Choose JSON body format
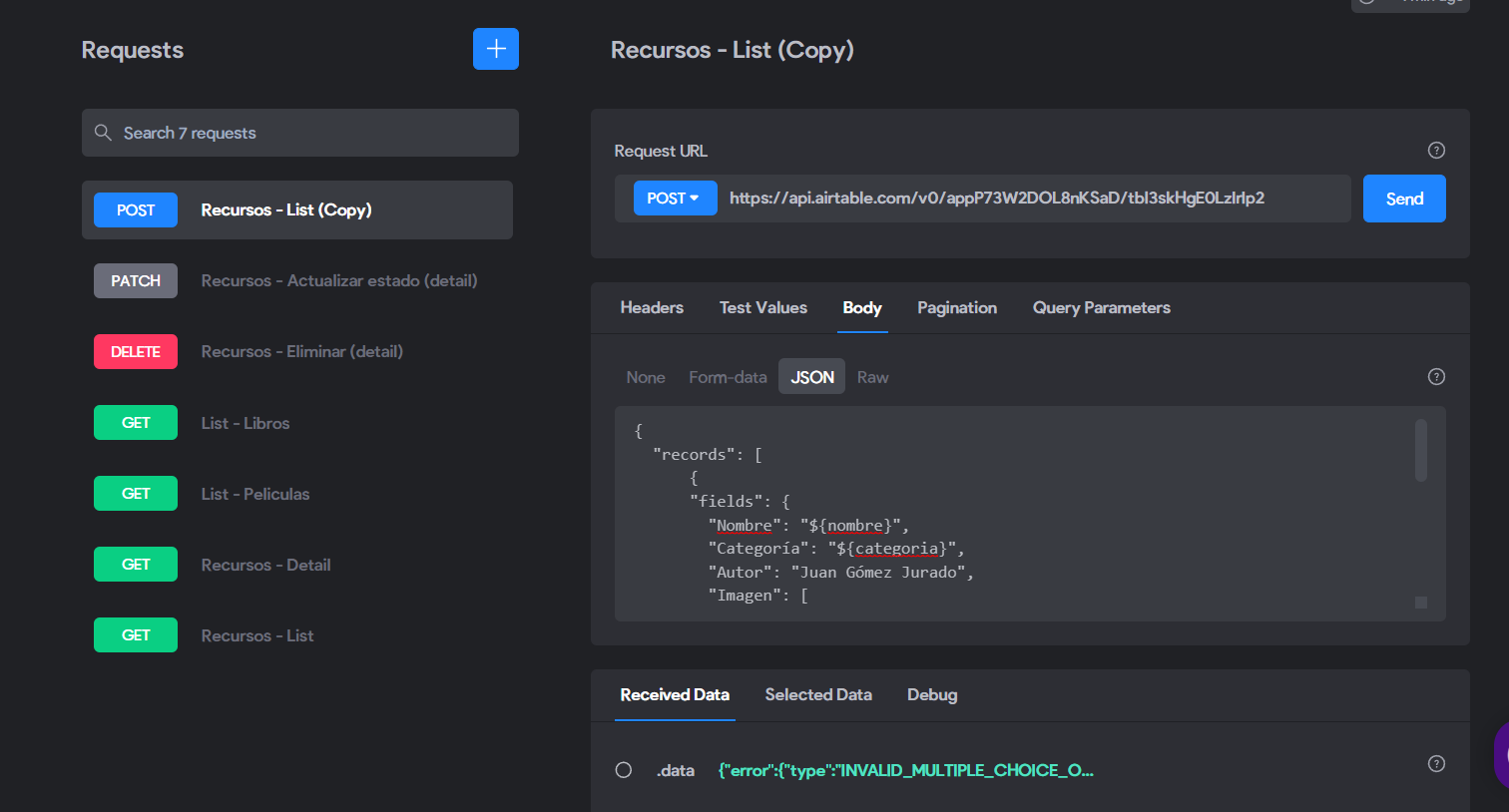Image resolution: width=1509 pixels, height=812 pixels. pos(811,377)
